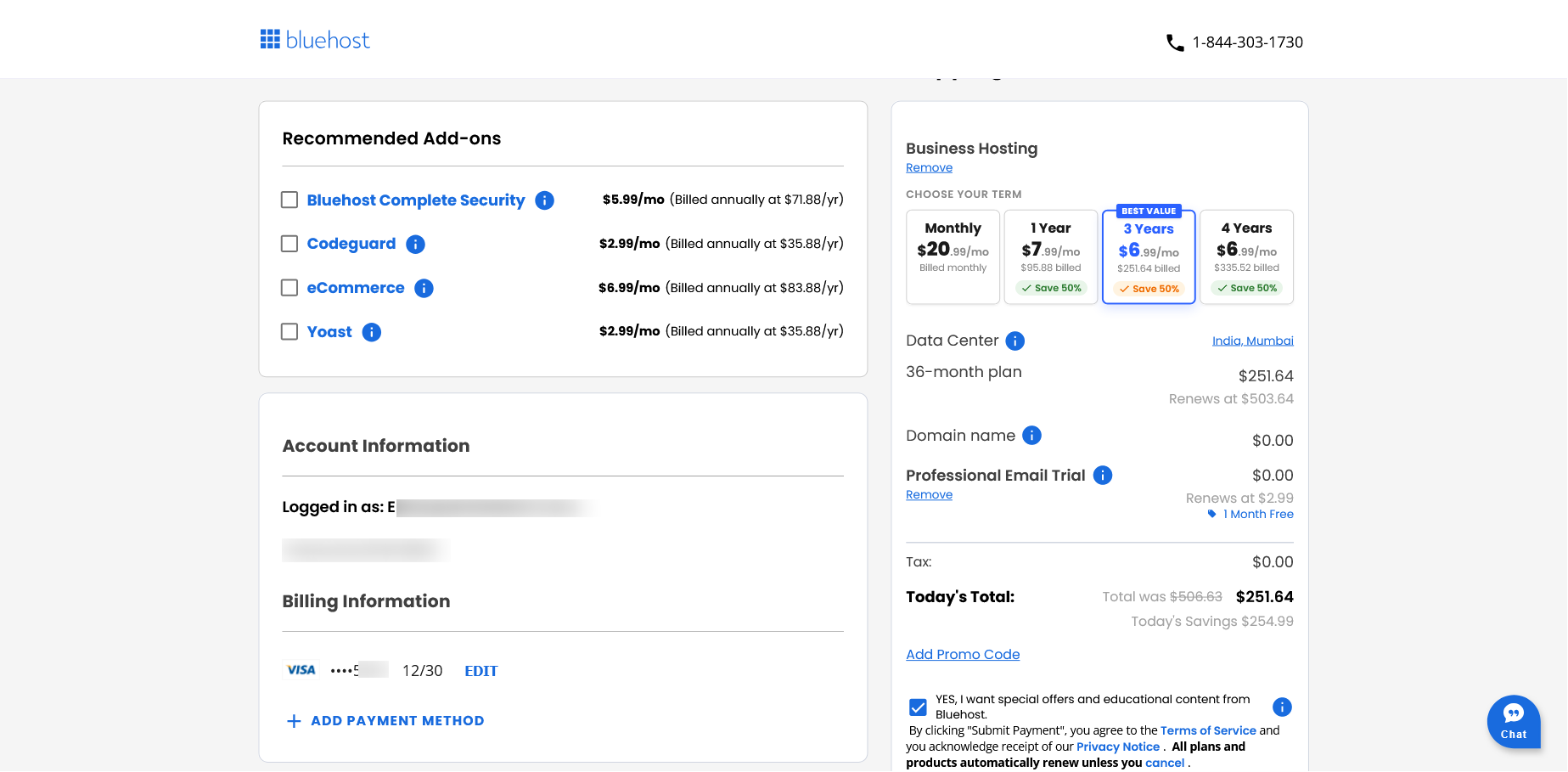1568x772 pixels.
Task: Click the plus icon for adding payment
Action: (294, 721)
